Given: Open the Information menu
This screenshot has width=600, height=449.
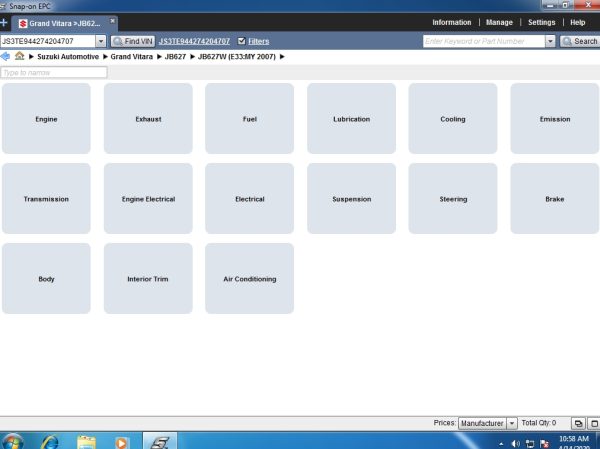Looking at the screenshot, I should [x=452, y=23].
